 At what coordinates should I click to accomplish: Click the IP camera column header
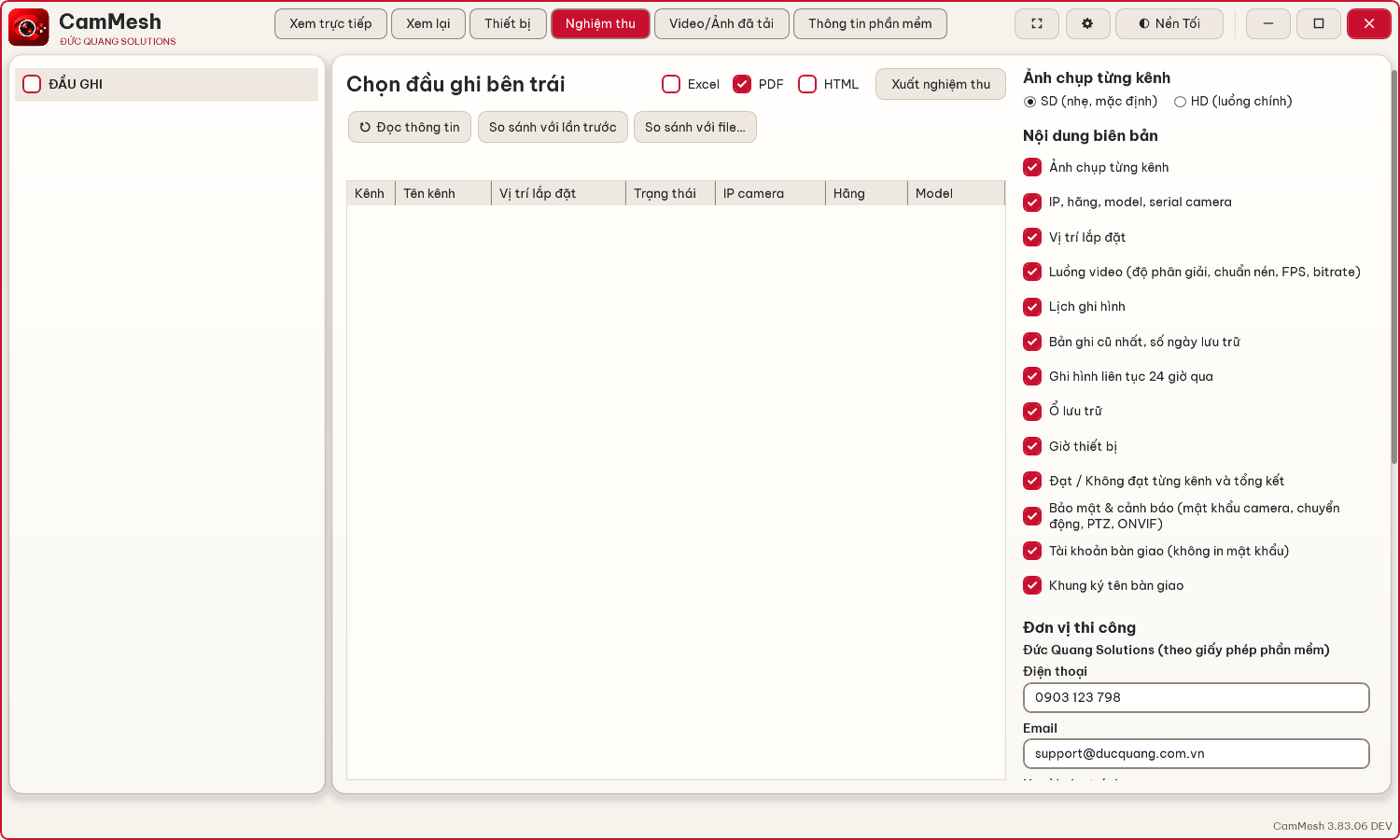(x=770, y=193)
